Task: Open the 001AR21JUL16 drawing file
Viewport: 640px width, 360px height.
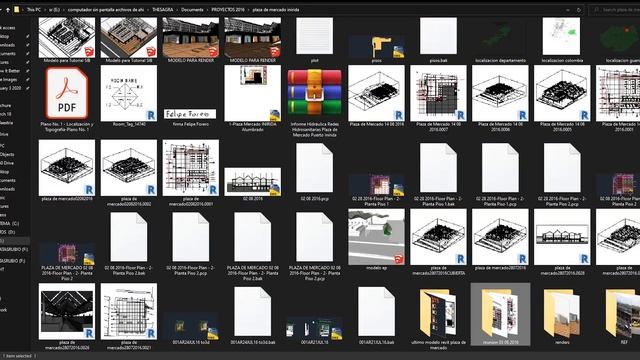Action: 314,328
